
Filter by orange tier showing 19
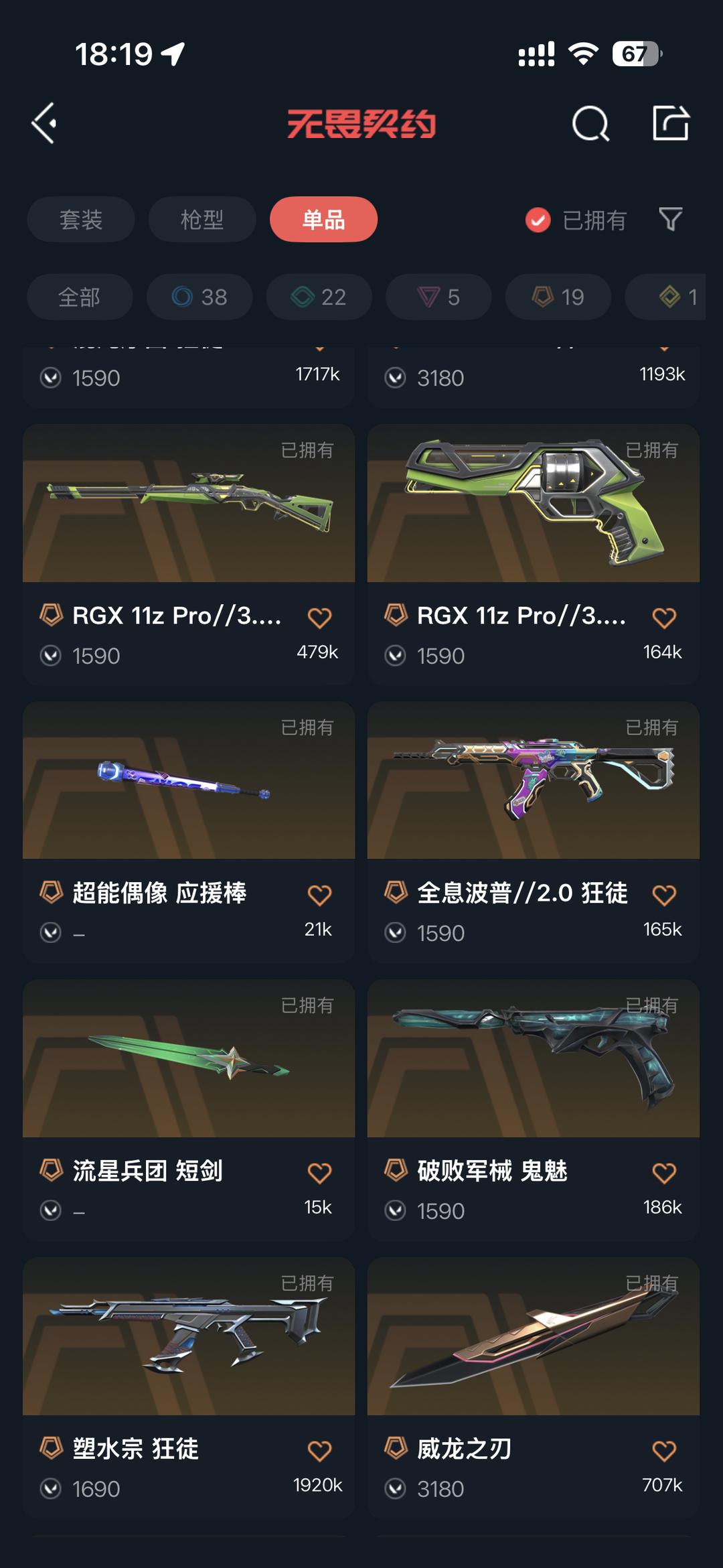558,297
